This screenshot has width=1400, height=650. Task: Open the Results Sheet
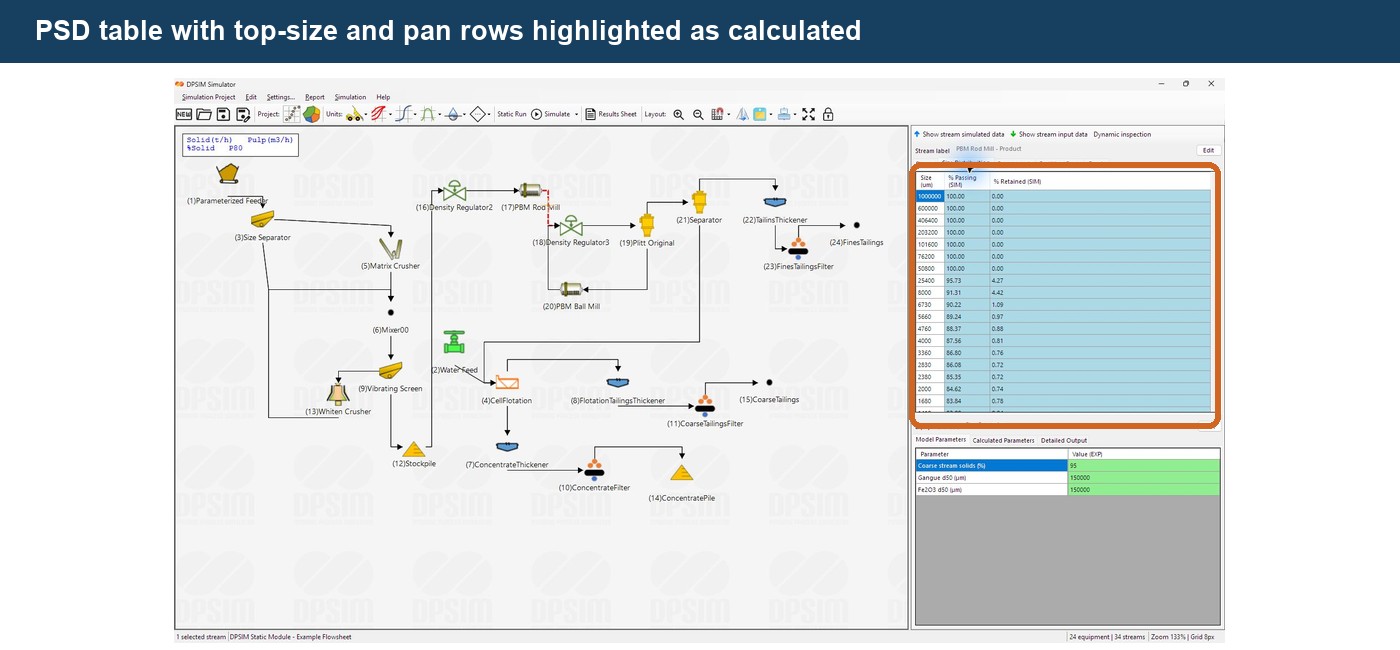611,114
